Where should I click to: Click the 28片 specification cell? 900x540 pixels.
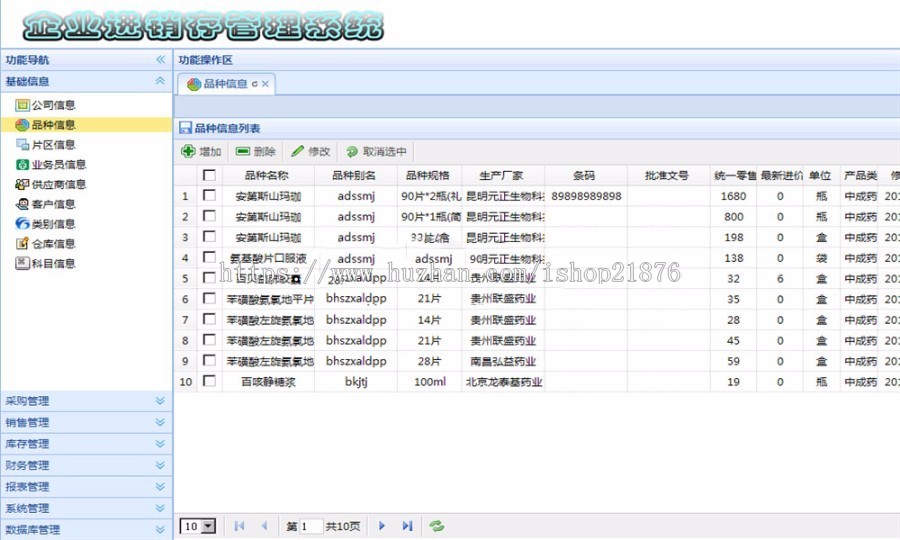pyautogui.click(x=430, y=361)
